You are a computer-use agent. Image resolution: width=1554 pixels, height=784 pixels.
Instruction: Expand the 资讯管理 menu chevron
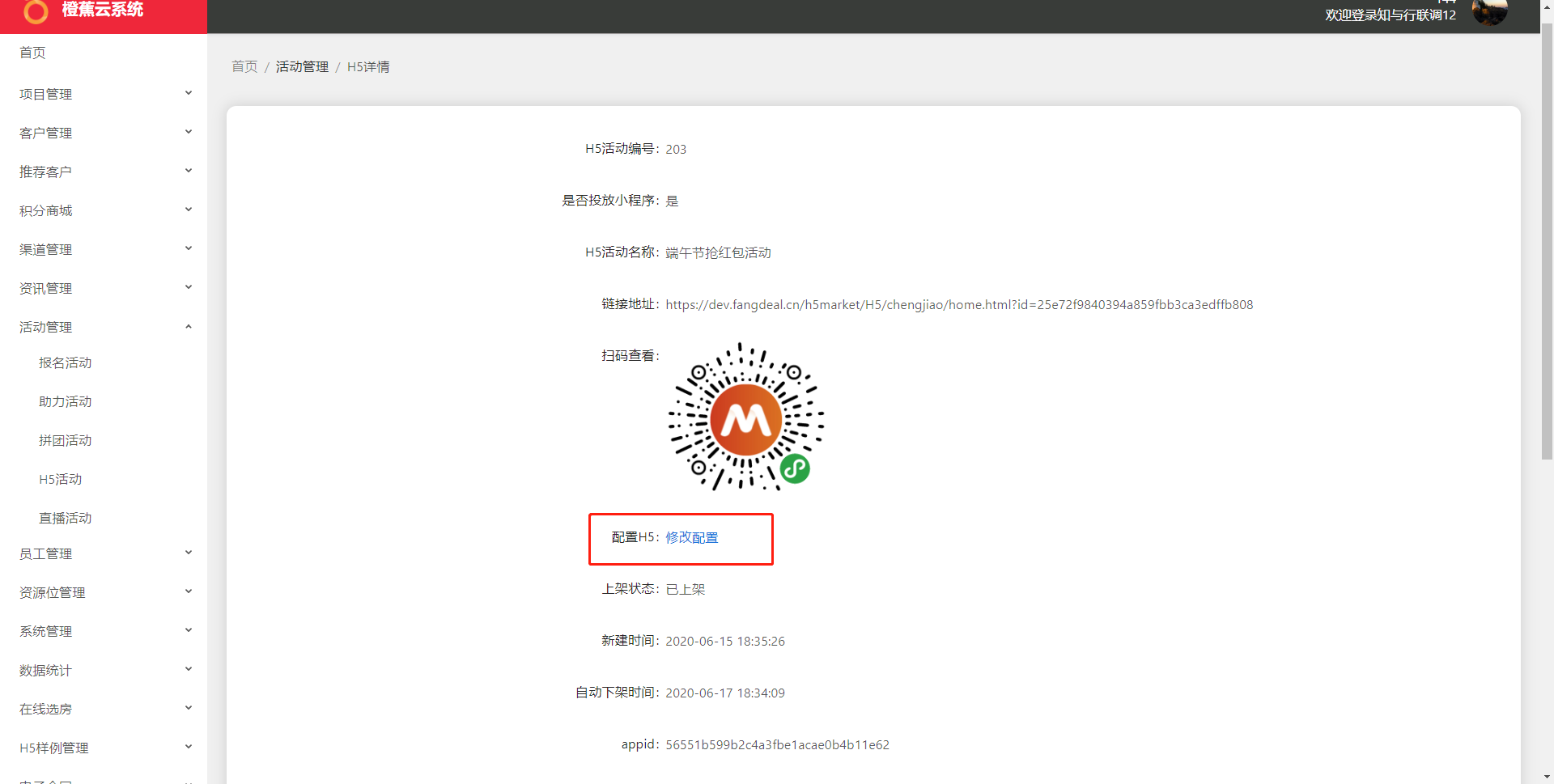pyautogui.click(x=189, y=287)
